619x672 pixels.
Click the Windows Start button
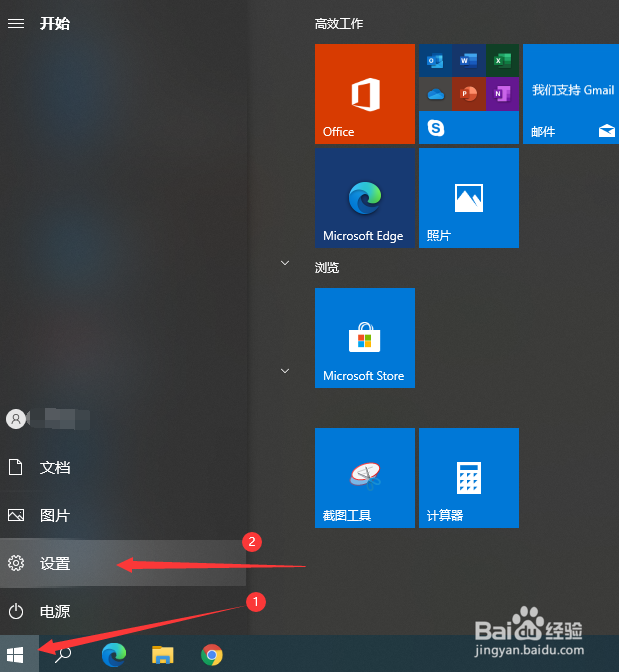tap(19, 654)
